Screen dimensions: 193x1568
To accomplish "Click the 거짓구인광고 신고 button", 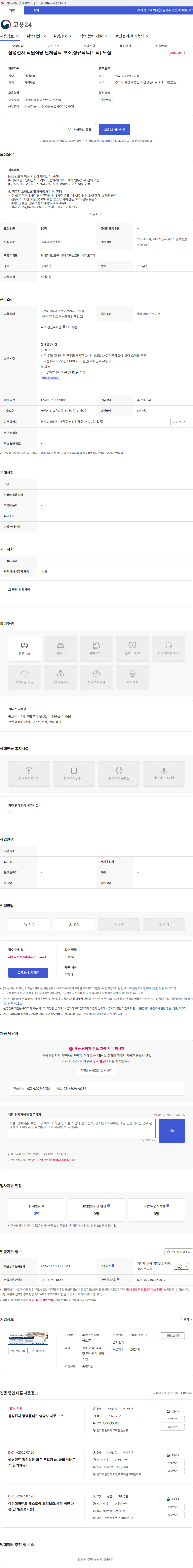I will click(x=178, y=1252).
